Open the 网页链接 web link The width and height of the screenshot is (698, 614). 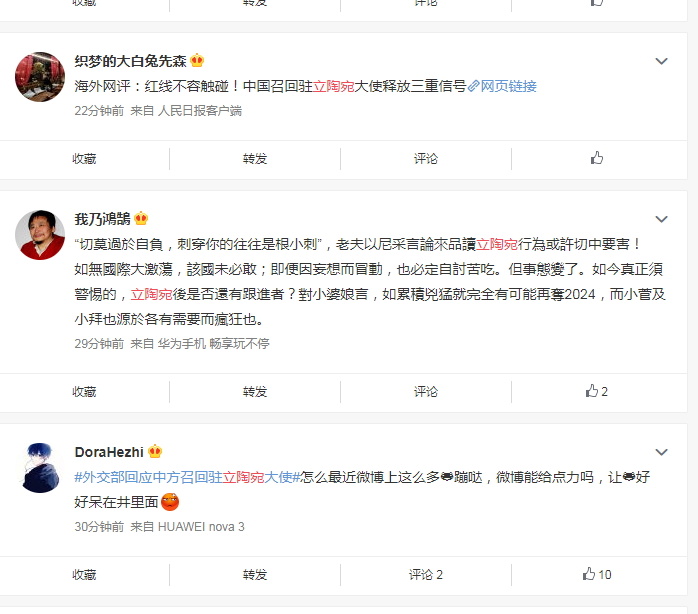tap(503, 86)
